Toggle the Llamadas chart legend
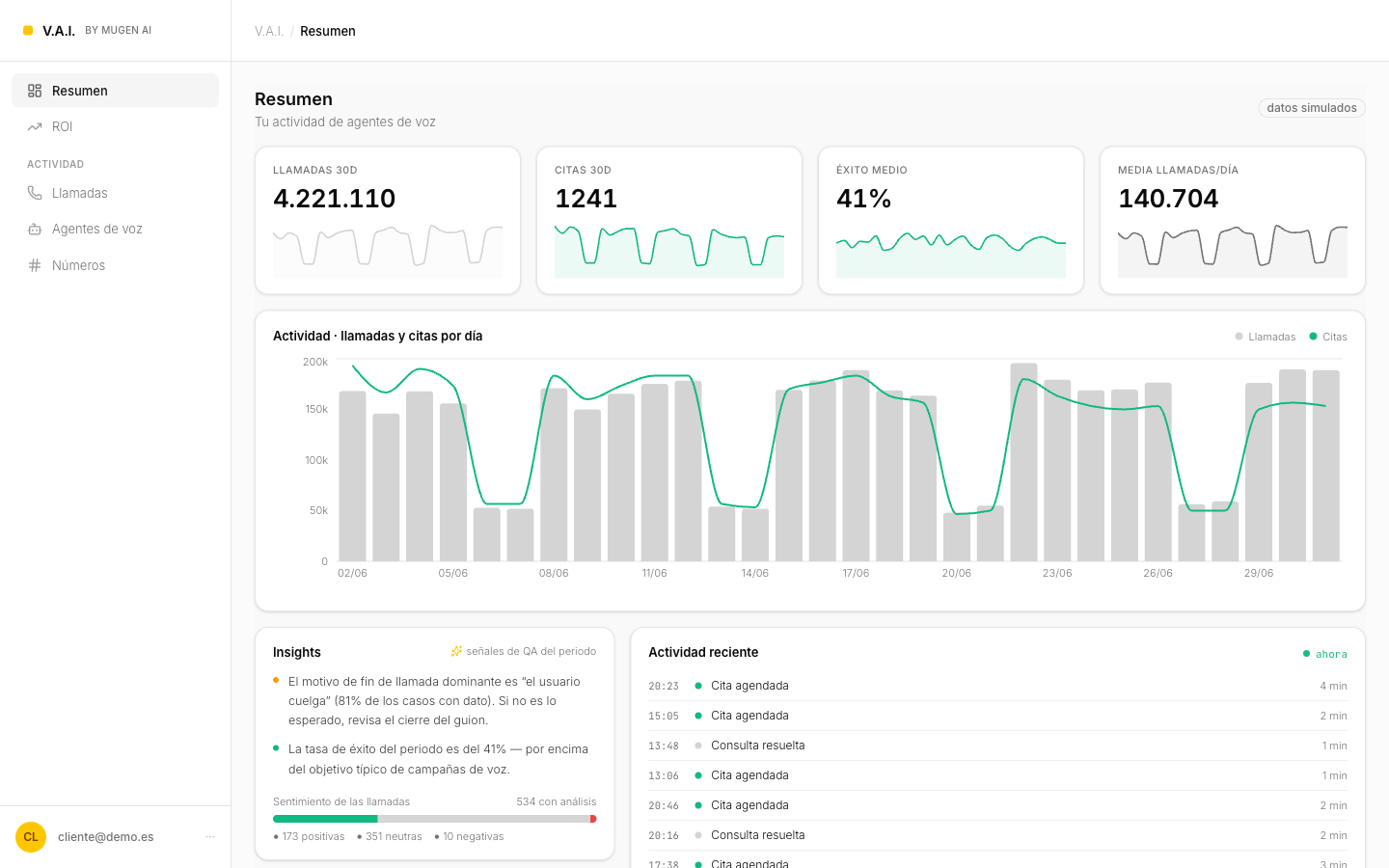The height and width of the screenshot is (868, 1389). tap(1266, 337)
